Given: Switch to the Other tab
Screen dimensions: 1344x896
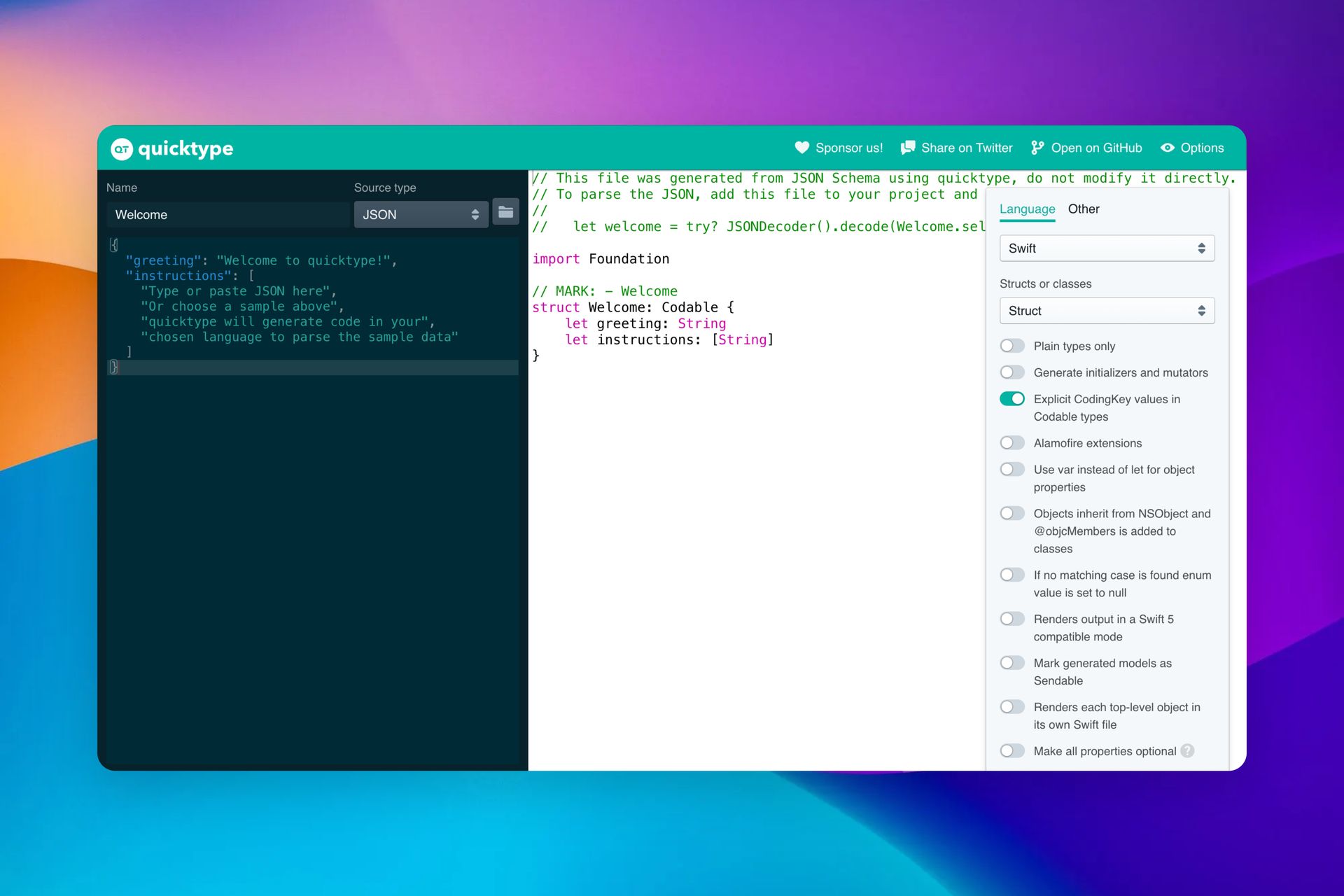Looking at the screenshot, I should point(1083,209).
